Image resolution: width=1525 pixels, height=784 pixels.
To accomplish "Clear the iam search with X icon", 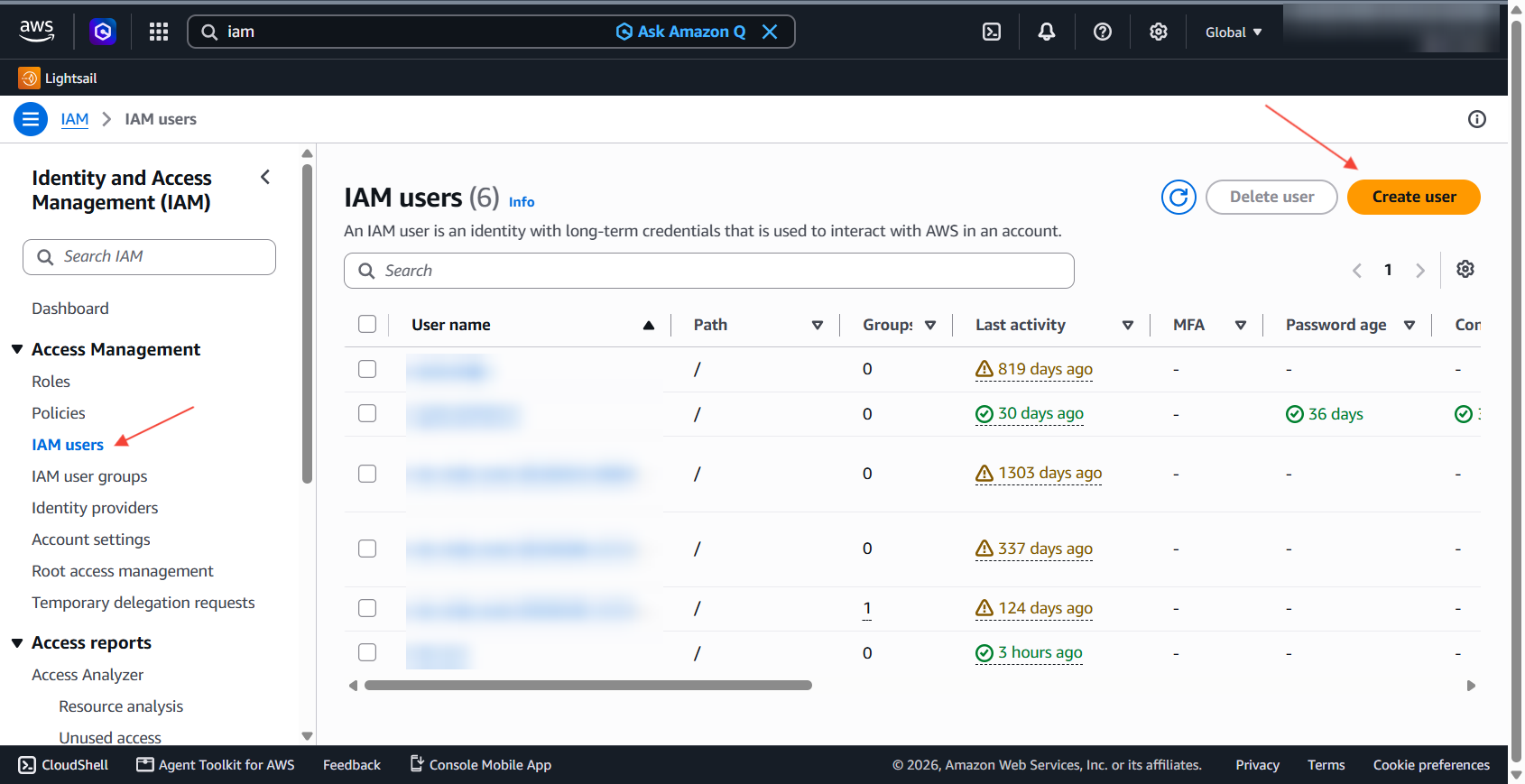I will 770,32.
